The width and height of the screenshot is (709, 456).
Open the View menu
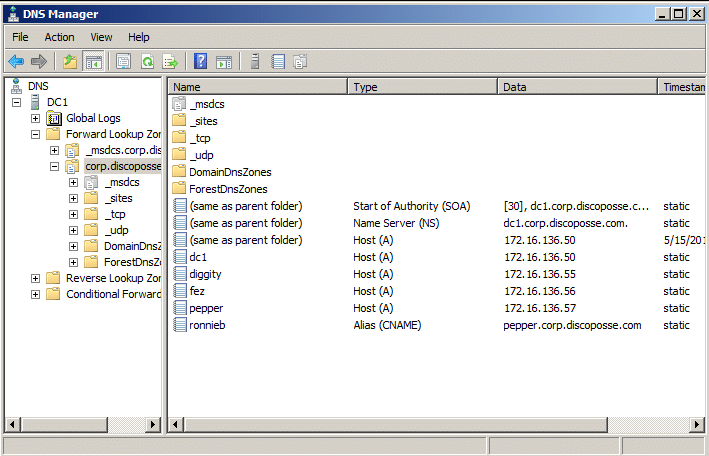(101, 37)
